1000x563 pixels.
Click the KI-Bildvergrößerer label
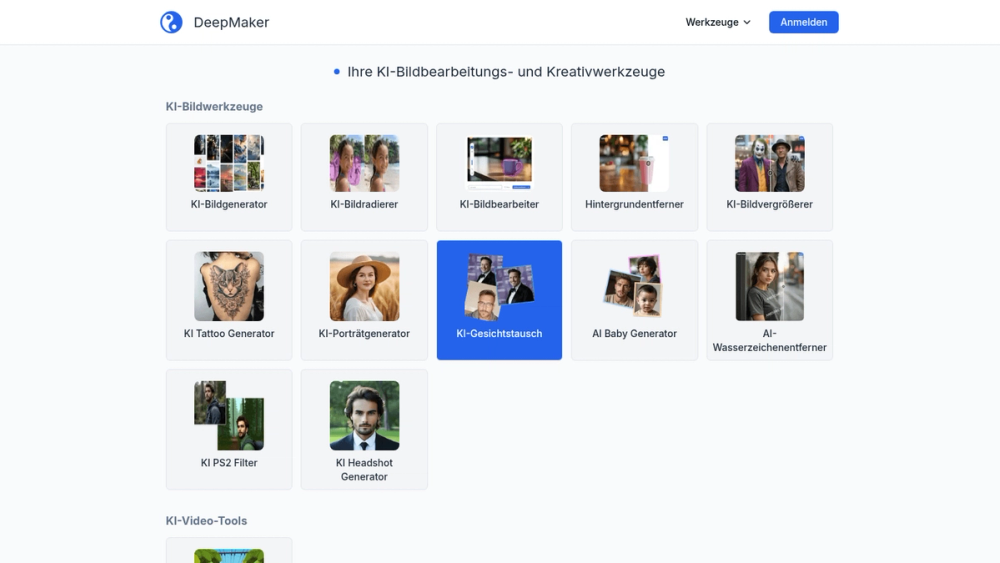pos(769,204)
